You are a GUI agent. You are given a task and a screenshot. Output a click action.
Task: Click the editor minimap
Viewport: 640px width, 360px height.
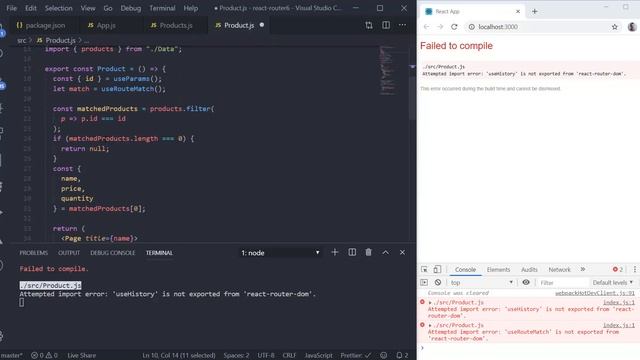[387, 70]
